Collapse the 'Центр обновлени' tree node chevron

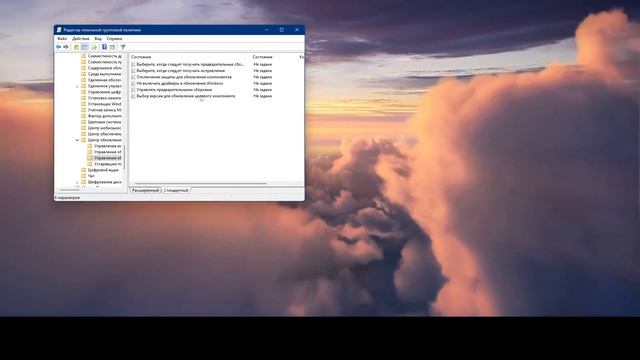coord(77,140)
